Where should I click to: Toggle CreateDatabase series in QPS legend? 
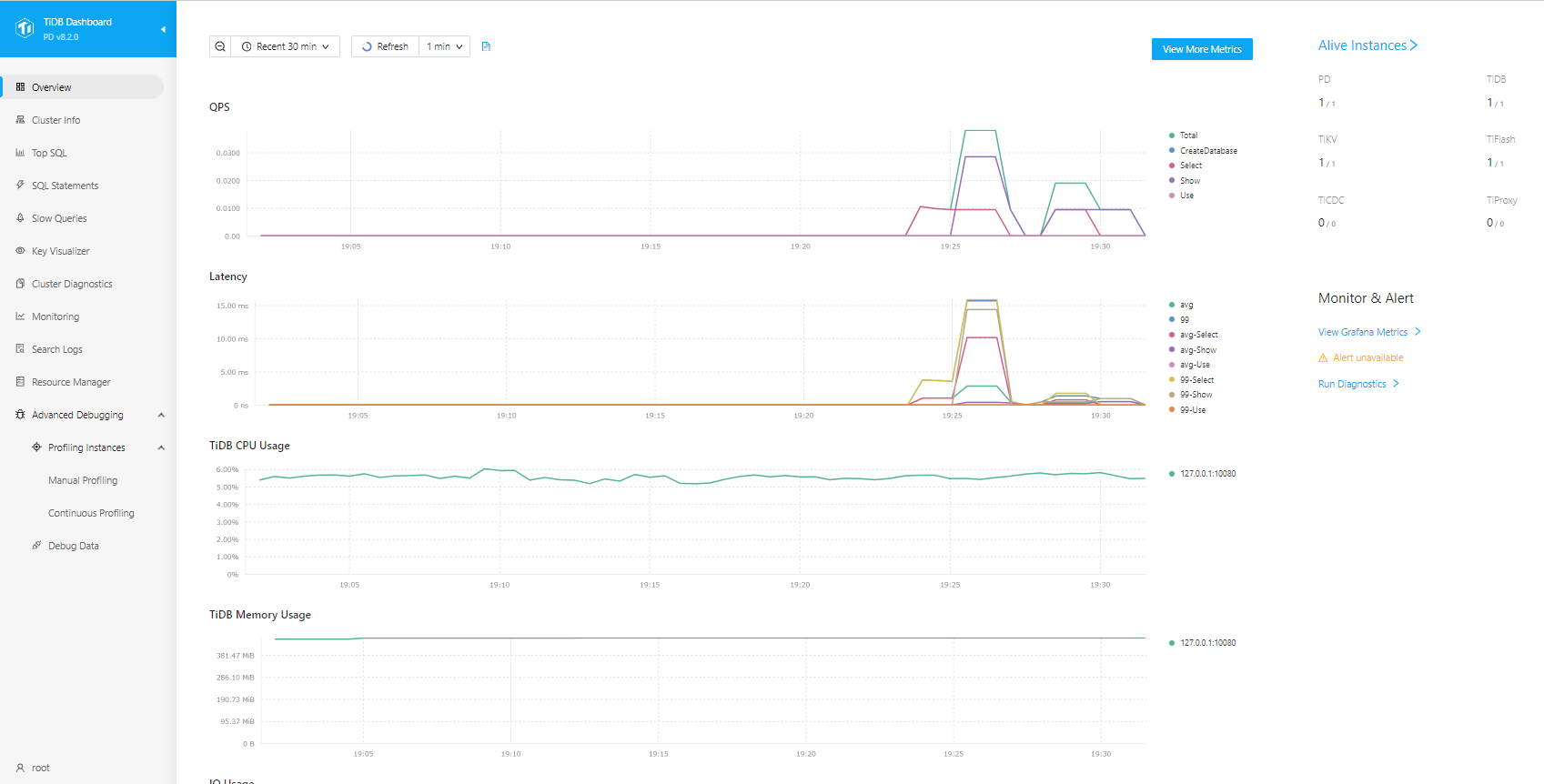point(1203,151)
